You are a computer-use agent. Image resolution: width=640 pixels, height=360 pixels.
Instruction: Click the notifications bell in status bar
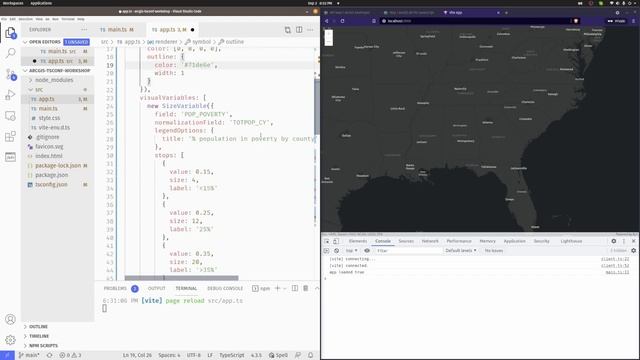311,355
